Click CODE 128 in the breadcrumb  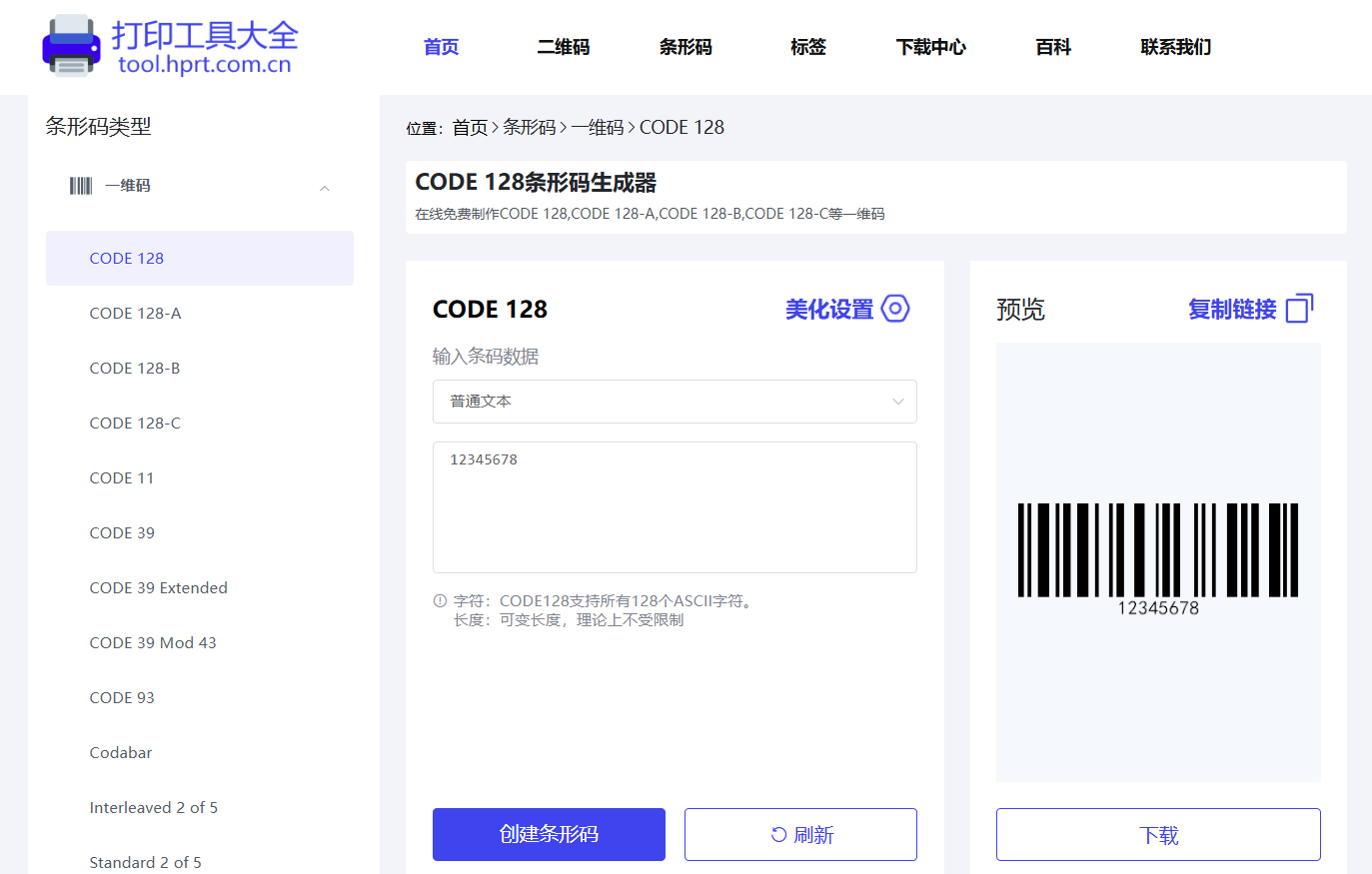click(682, 127)
